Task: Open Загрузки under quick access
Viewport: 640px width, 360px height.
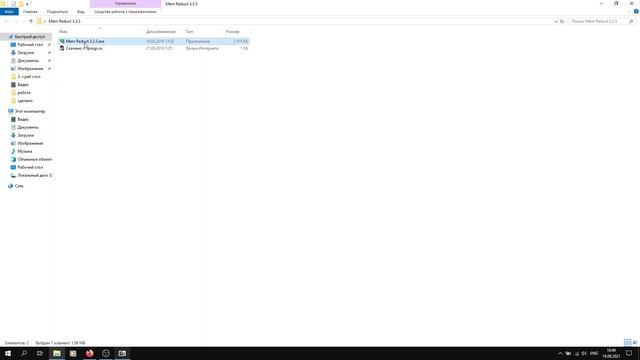Action: point(26,53)
